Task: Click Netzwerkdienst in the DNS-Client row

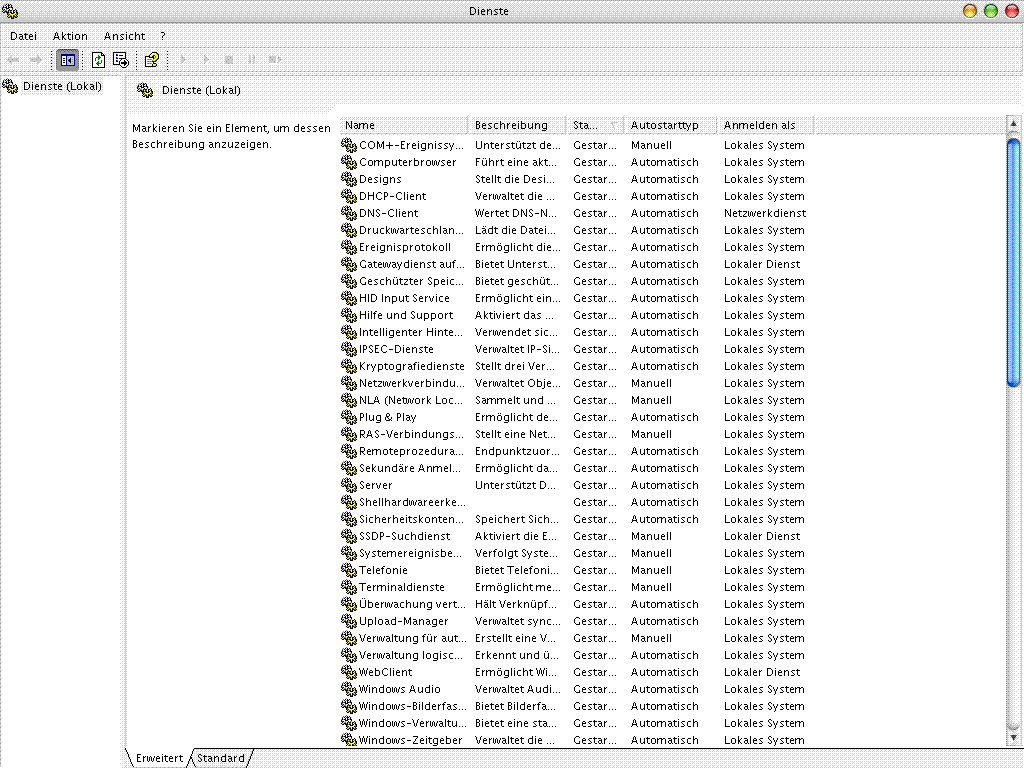Action: (x=765, y=213)
